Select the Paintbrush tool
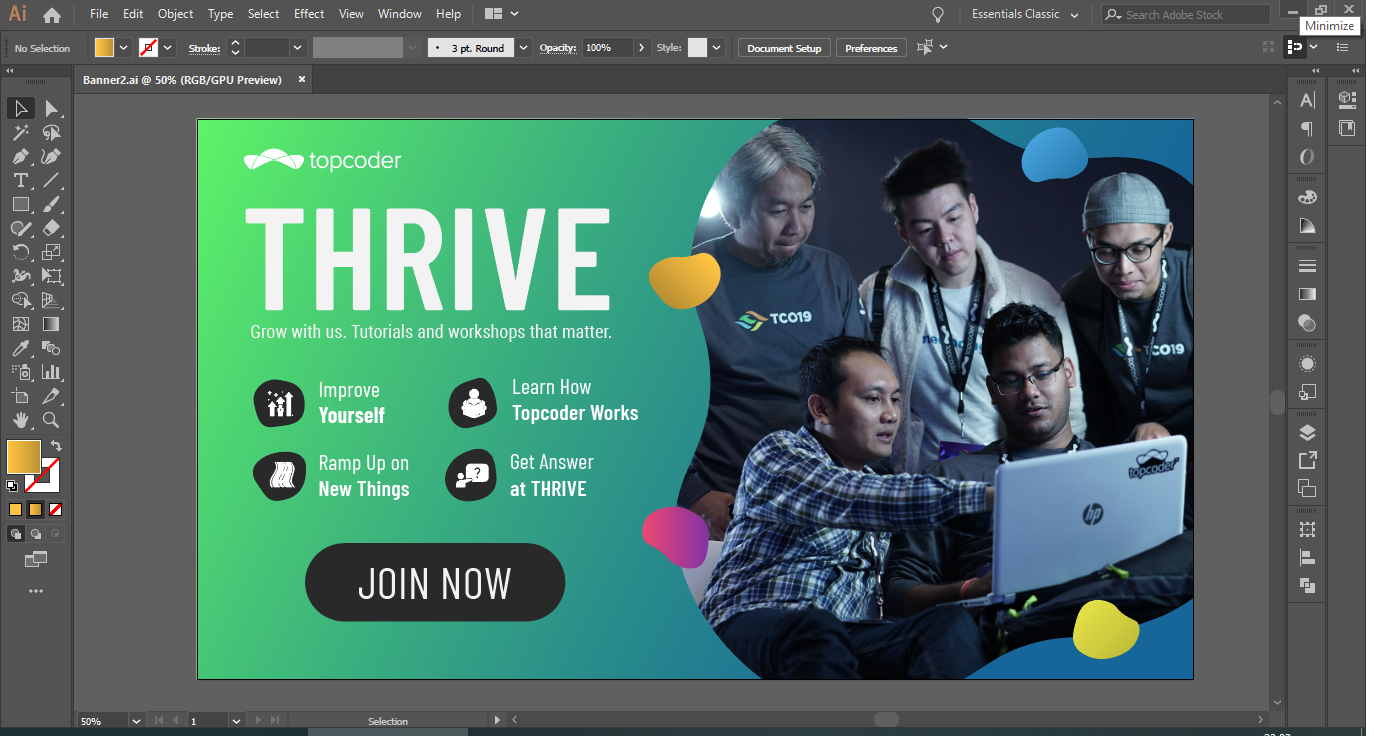 coord(51,204)
